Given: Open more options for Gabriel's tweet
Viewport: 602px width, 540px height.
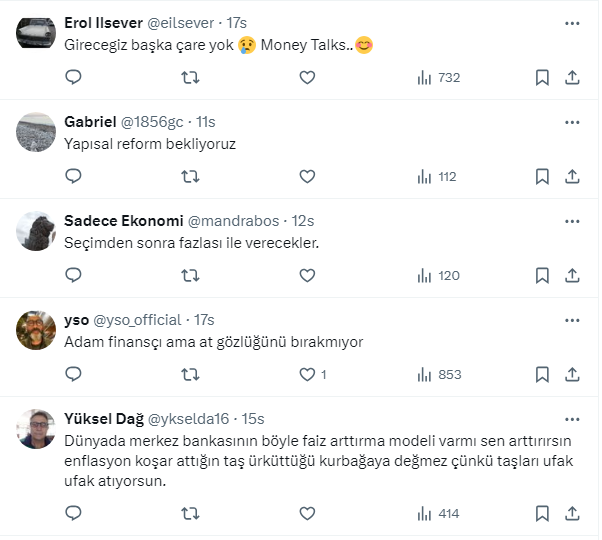Looking at the screenshot, I should pos(572,122).
